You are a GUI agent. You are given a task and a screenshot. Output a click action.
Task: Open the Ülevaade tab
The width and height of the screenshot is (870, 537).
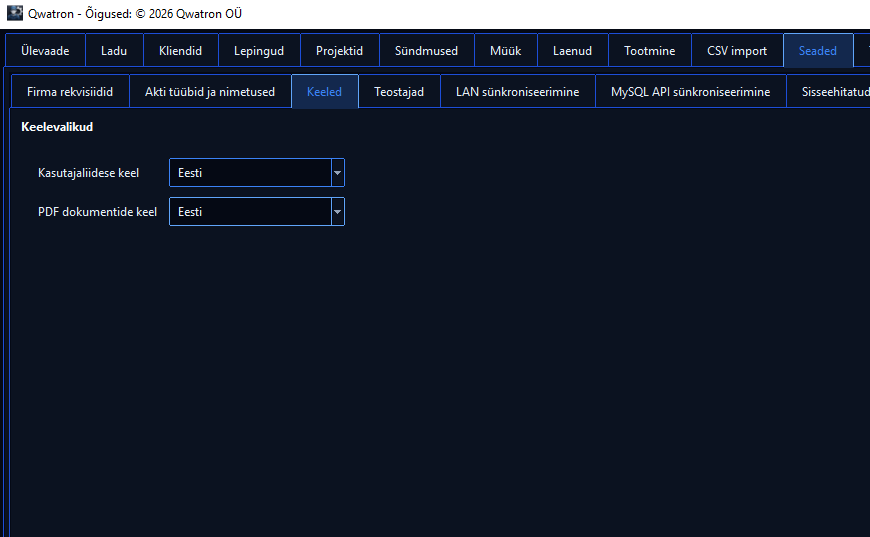45,50
